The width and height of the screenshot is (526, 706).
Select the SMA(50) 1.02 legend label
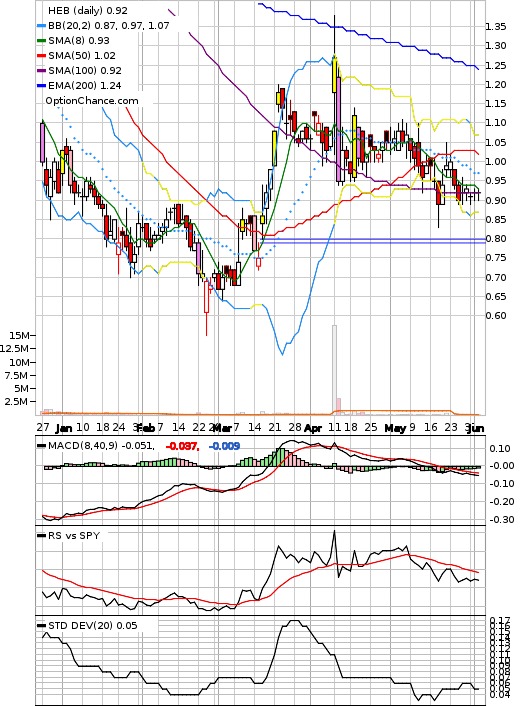click(82, 55)
